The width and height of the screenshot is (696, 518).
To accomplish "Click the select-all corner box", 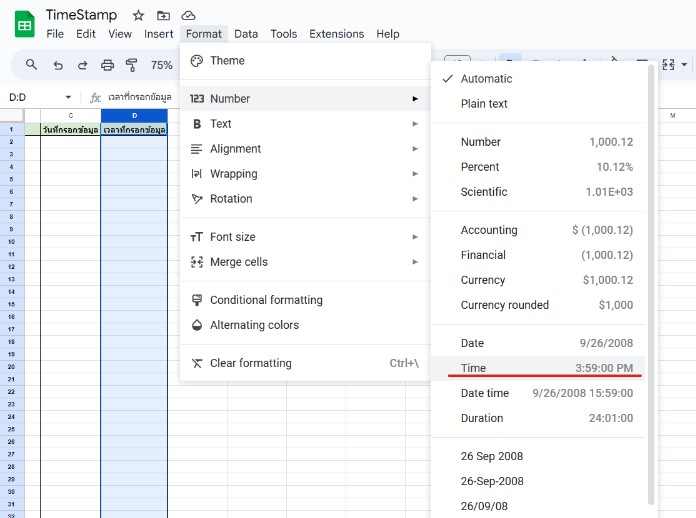I will 12,115.
